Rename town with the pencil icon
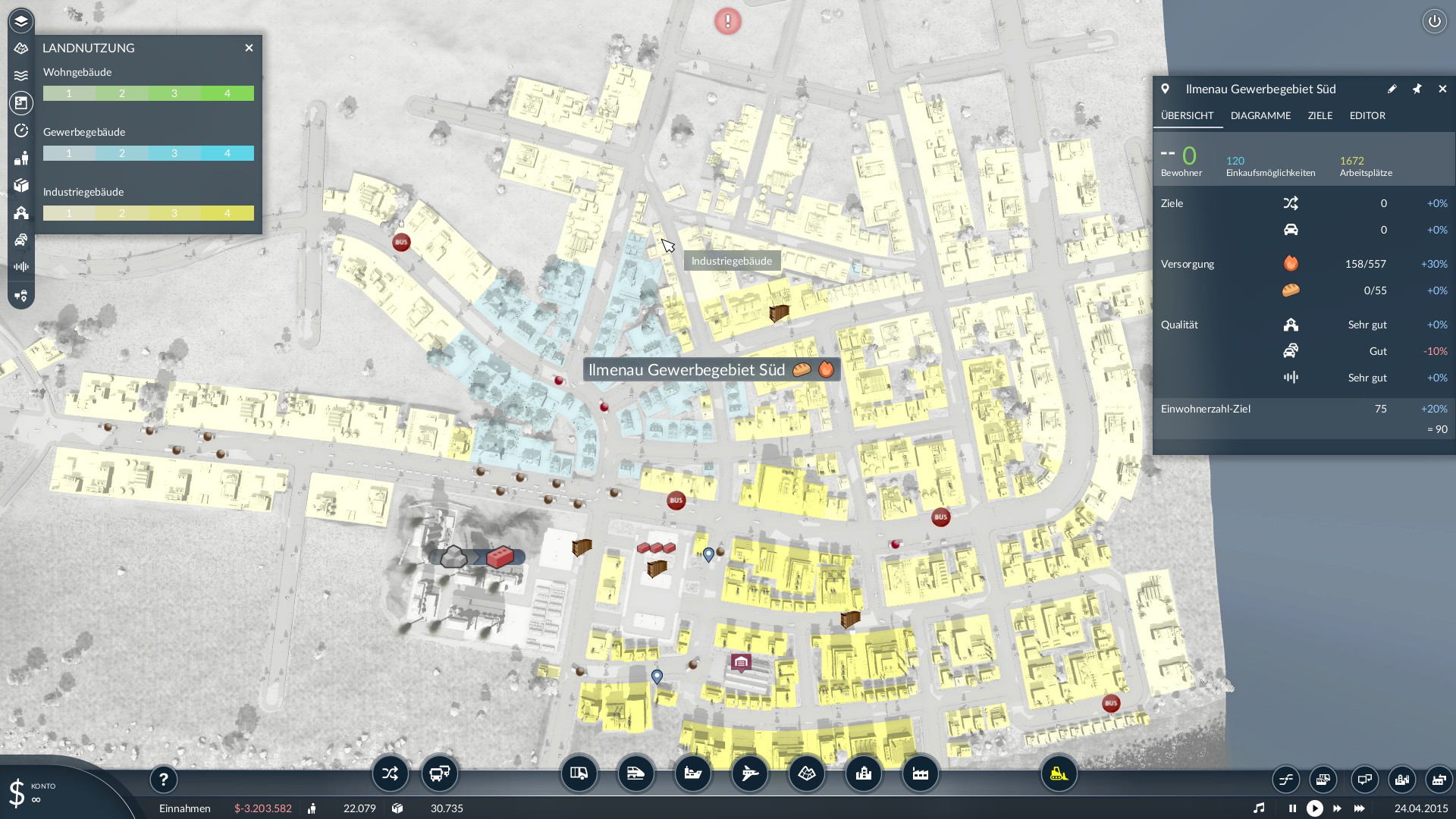This screenshot has height=819, width=1456. [1392, 89]
